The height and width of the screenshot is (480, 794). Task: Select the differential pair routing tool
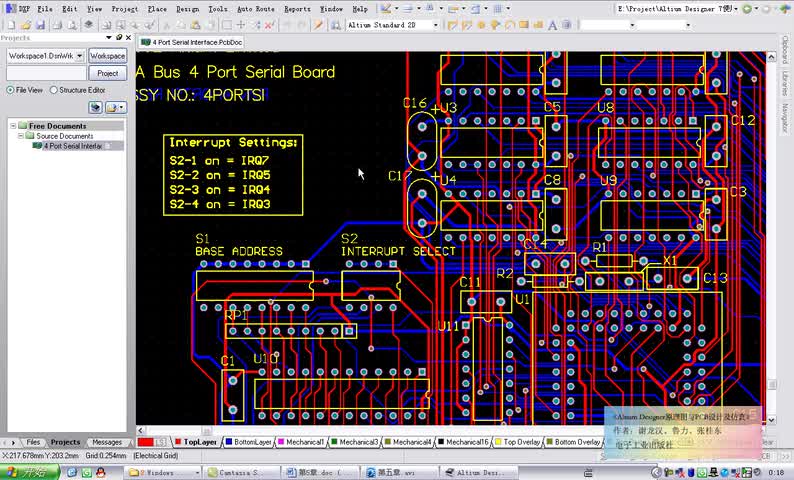tap(466, 25)
